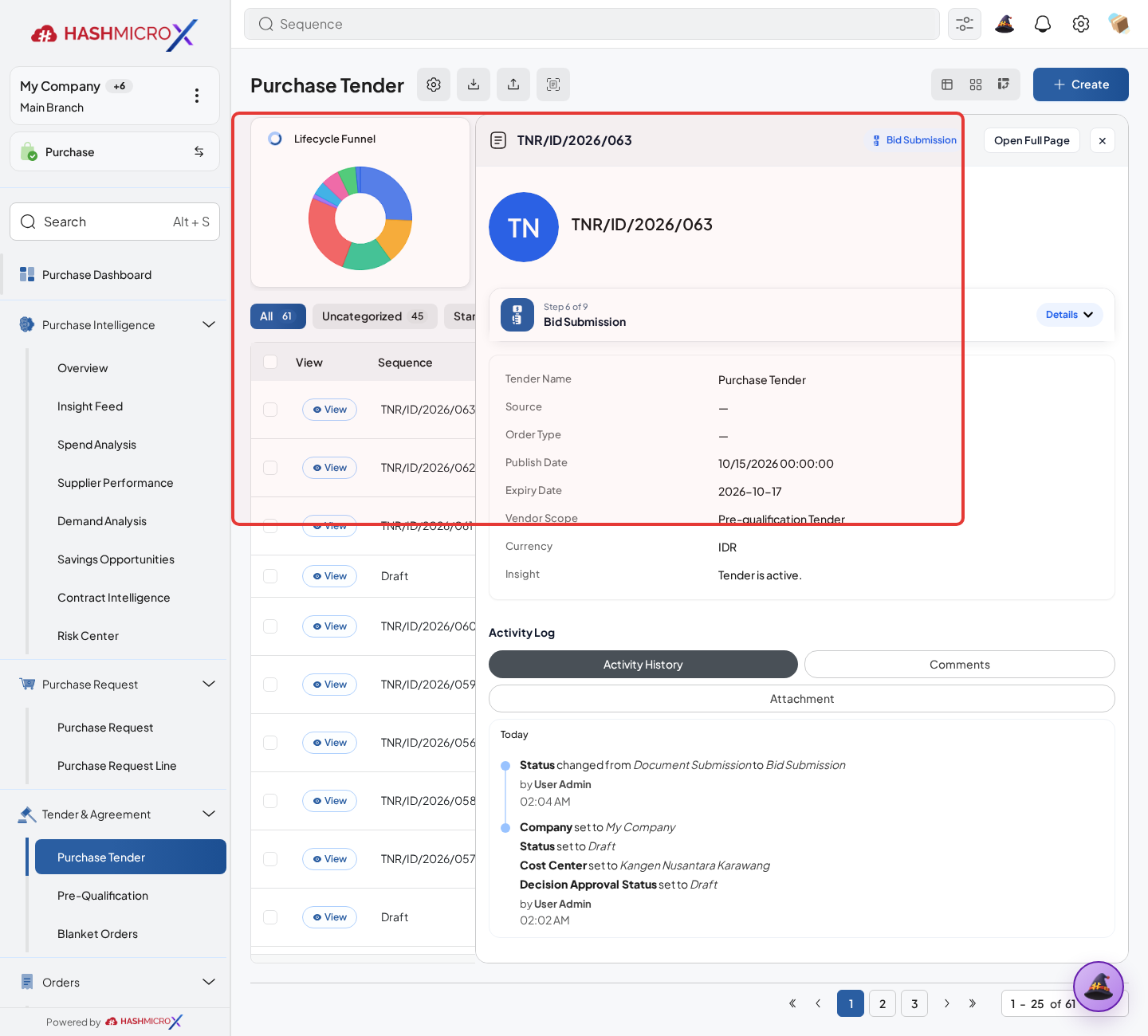This screenshot has width=1148, height=1036.
Task: Click the swap module icon beside Purchase
Action: click(199, 151)
